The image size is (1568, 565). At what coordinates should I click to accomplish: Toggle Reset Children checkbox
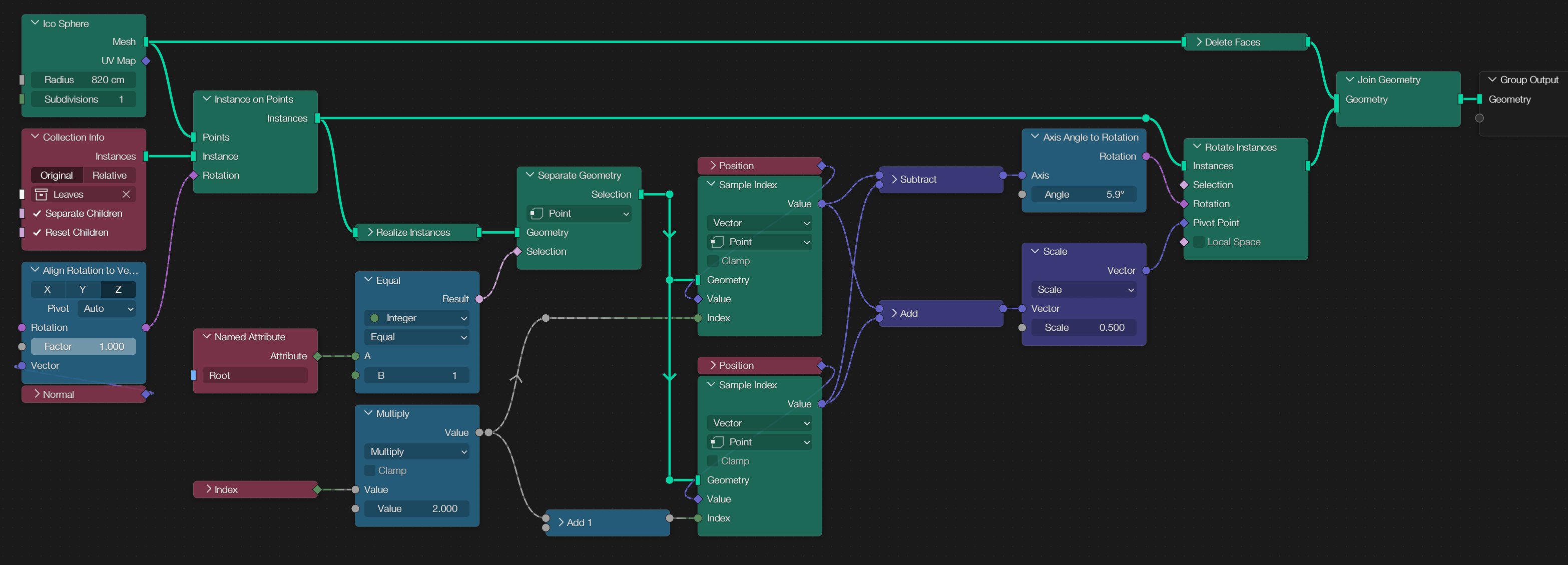click(37, 233)
